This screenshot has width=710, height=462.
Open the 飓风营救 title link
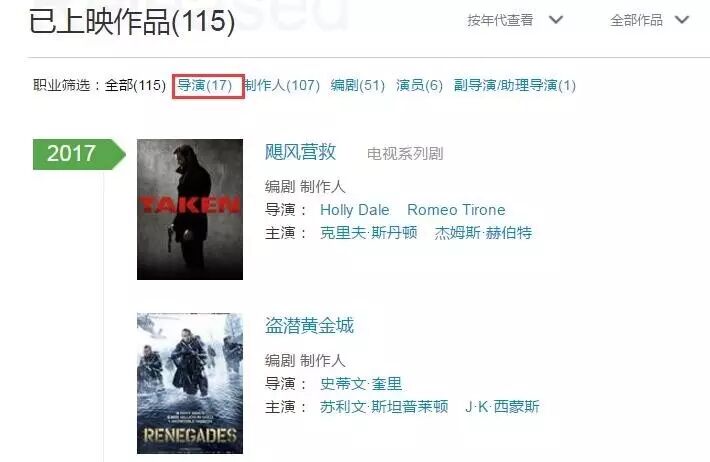click(300, 152)
